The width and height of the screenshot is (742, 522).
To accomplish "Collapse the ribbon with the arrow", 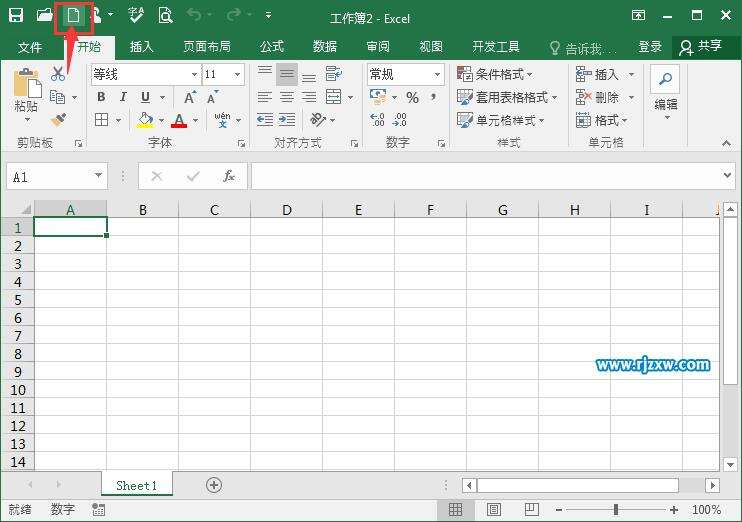I will click(x=726, y=143).
